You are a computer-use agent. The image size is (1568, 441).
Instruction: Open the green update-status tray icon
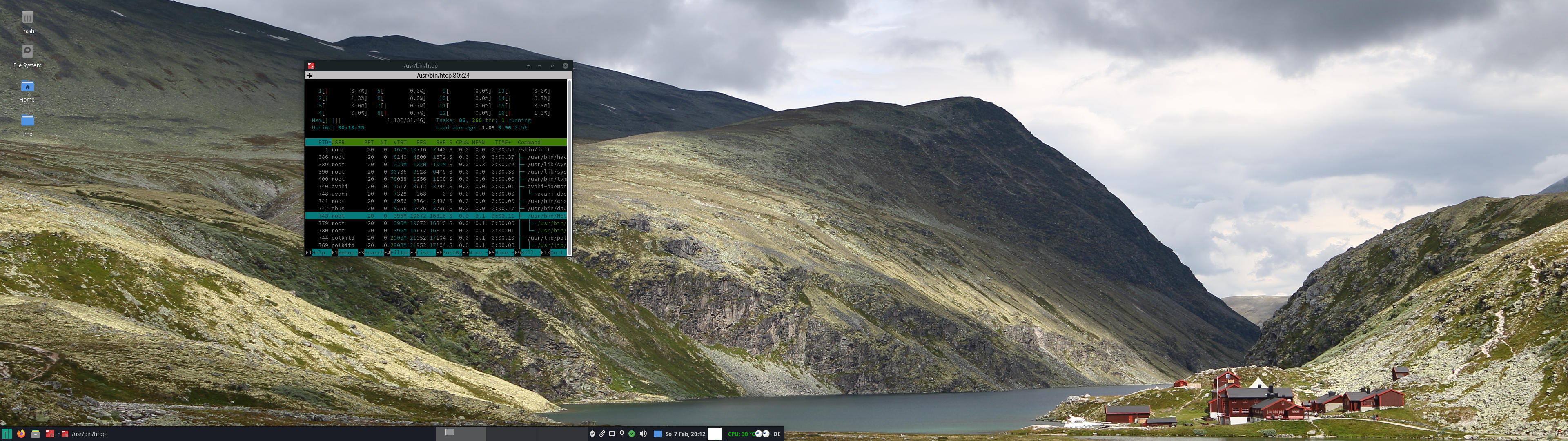click(x=632, y=434)
